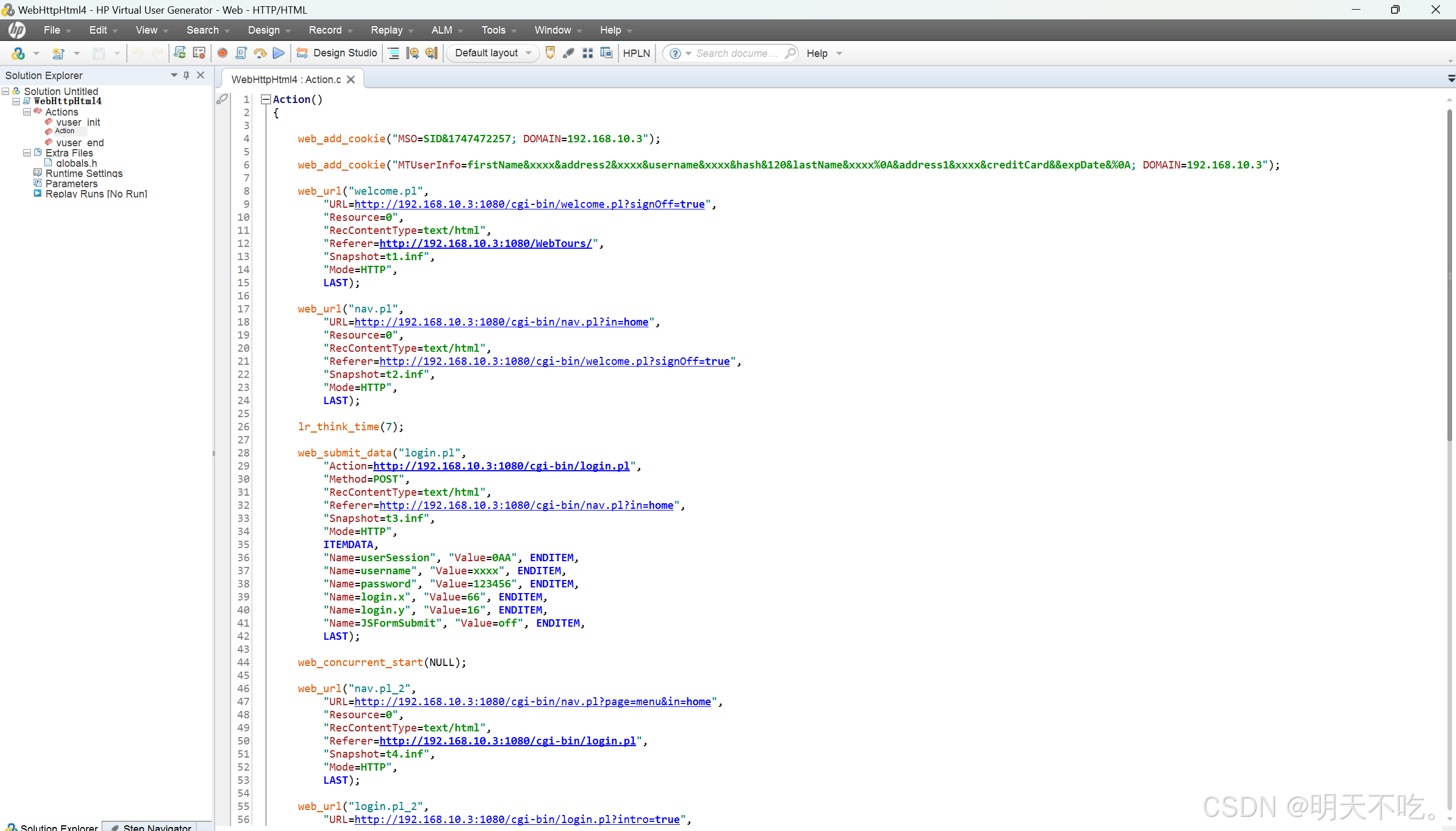Viewport: 1456px width, 831px height.
Task: Click the four-squares thumbnail view icon
Action: [588, 53]
